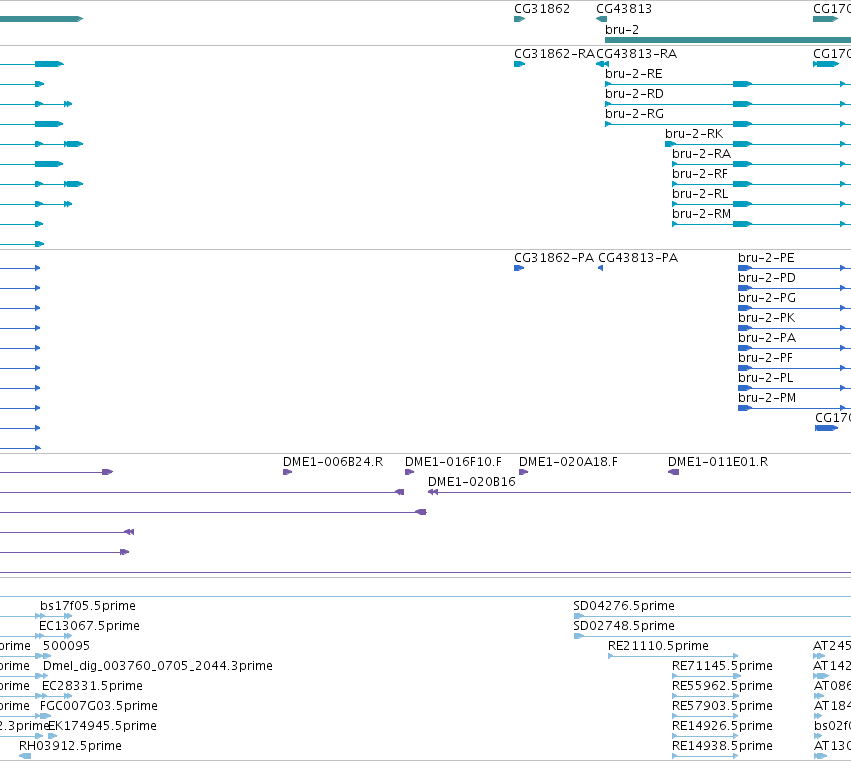Click the DME1-016F10.F clone label
This screenshot has height=761, width=851.
point(453,462)
